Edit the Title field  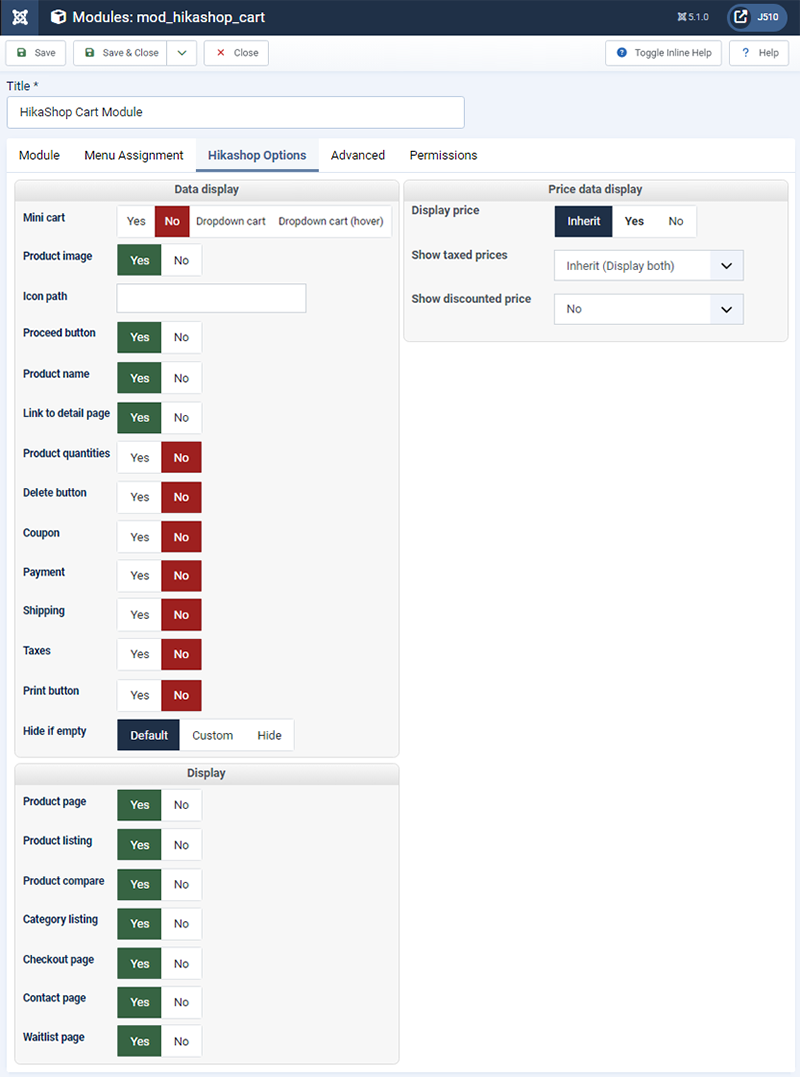point(236,112)
